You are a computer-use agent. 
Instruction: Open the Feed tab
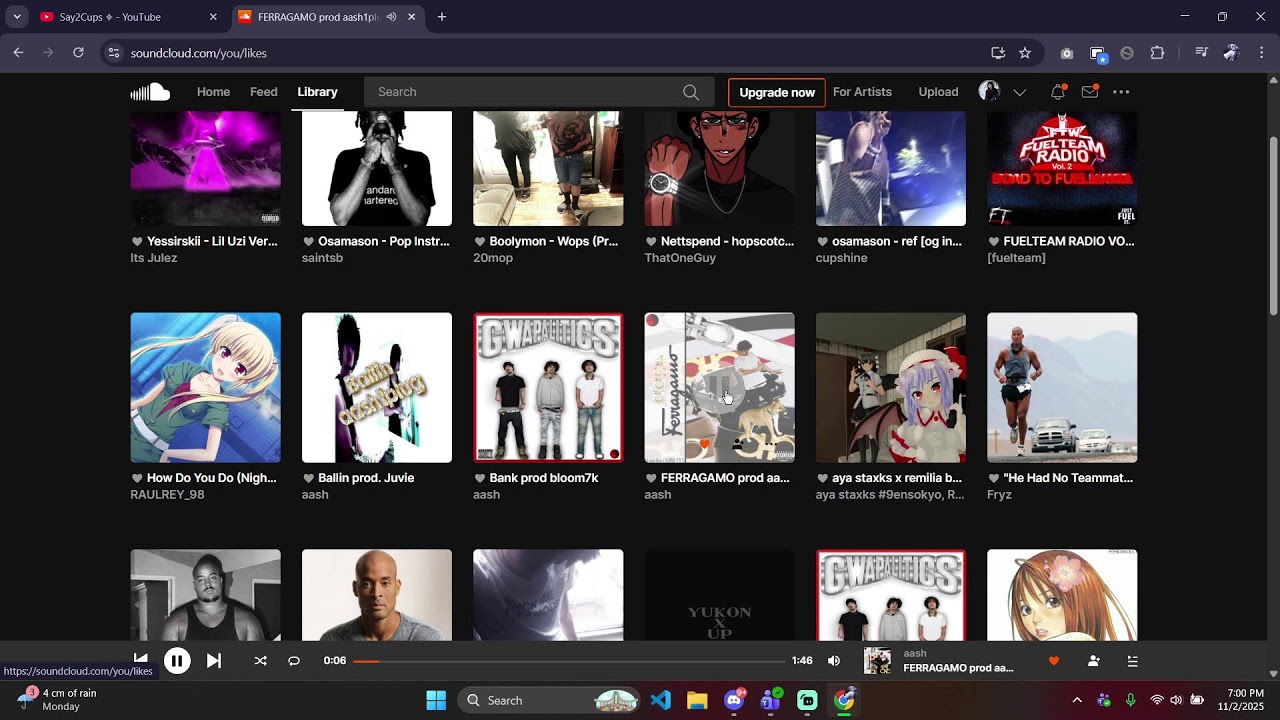[x=264, y=92]
